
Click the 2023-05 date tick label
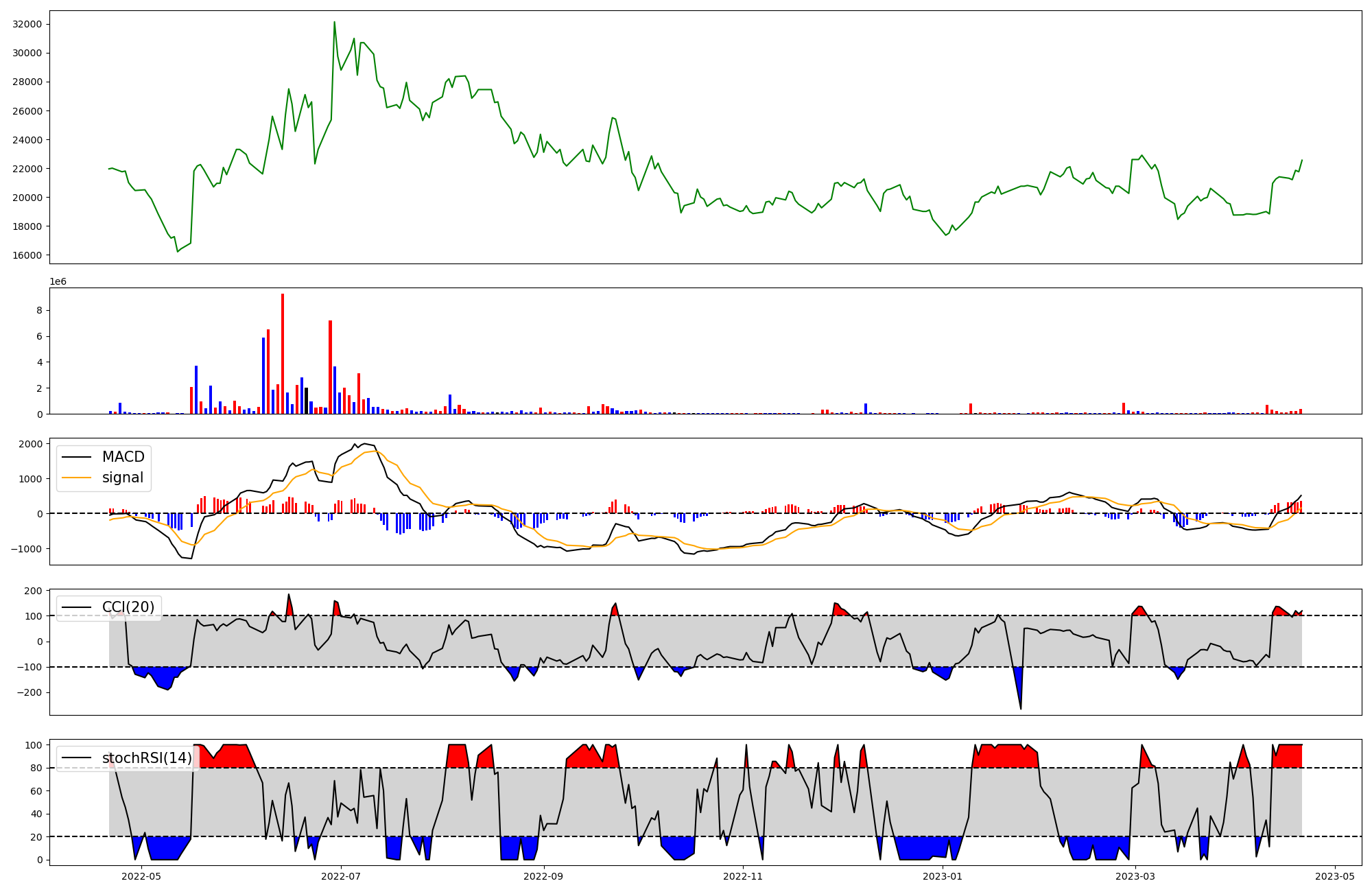pyautogui.click(x=1335, y=876)
